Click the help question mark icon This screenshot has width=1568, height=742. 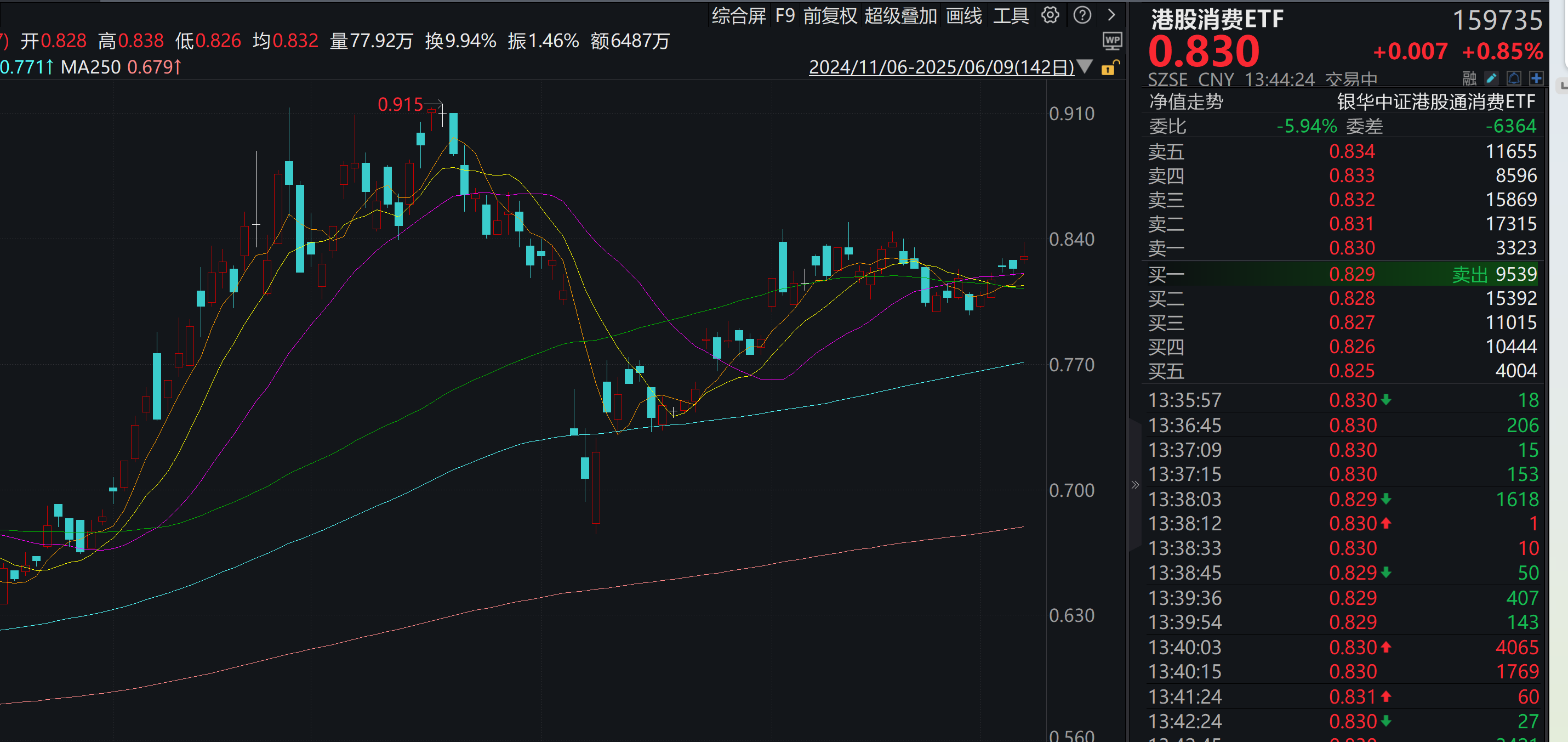point(1082,15)
